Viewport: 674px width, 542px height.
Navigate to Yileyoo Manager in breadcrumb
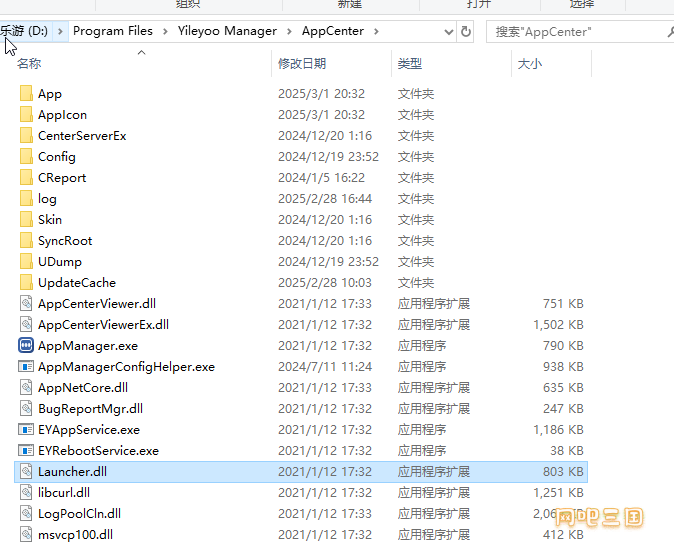[x=227, y=31]
